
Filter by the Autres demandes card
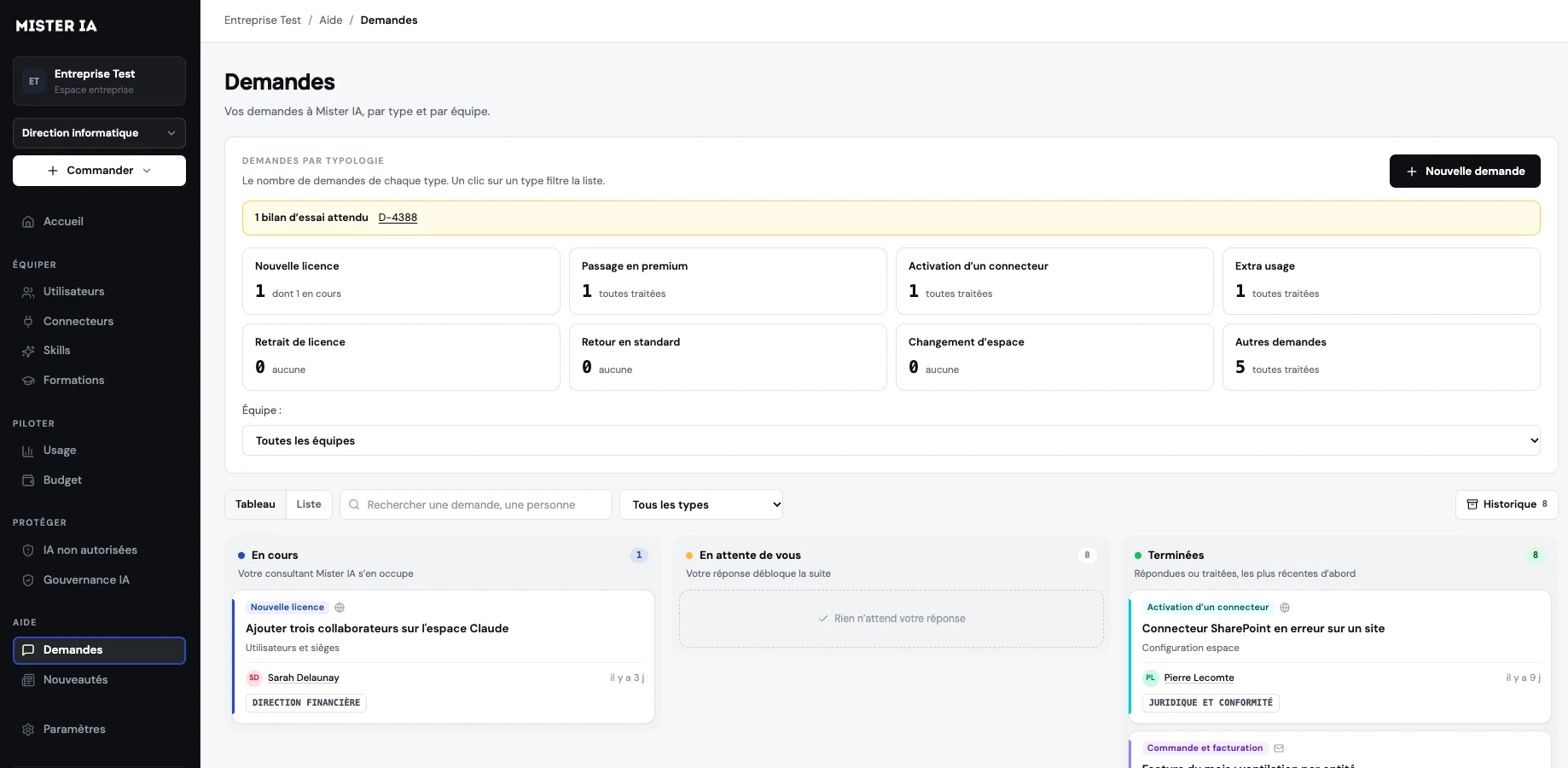pos(1381,357)
